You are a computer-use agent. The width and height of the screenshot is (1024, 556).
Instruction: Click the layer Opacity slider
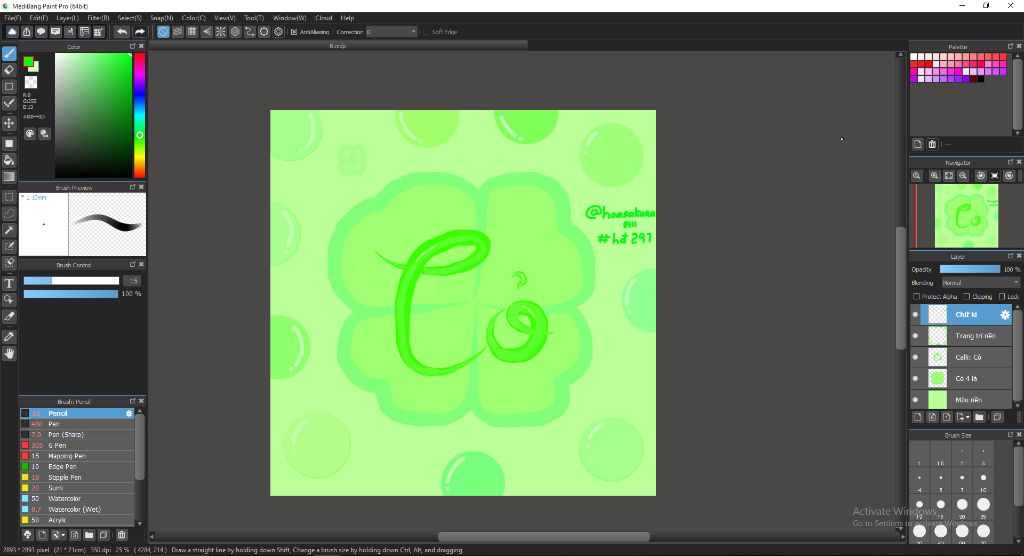[x=970, y=269]
